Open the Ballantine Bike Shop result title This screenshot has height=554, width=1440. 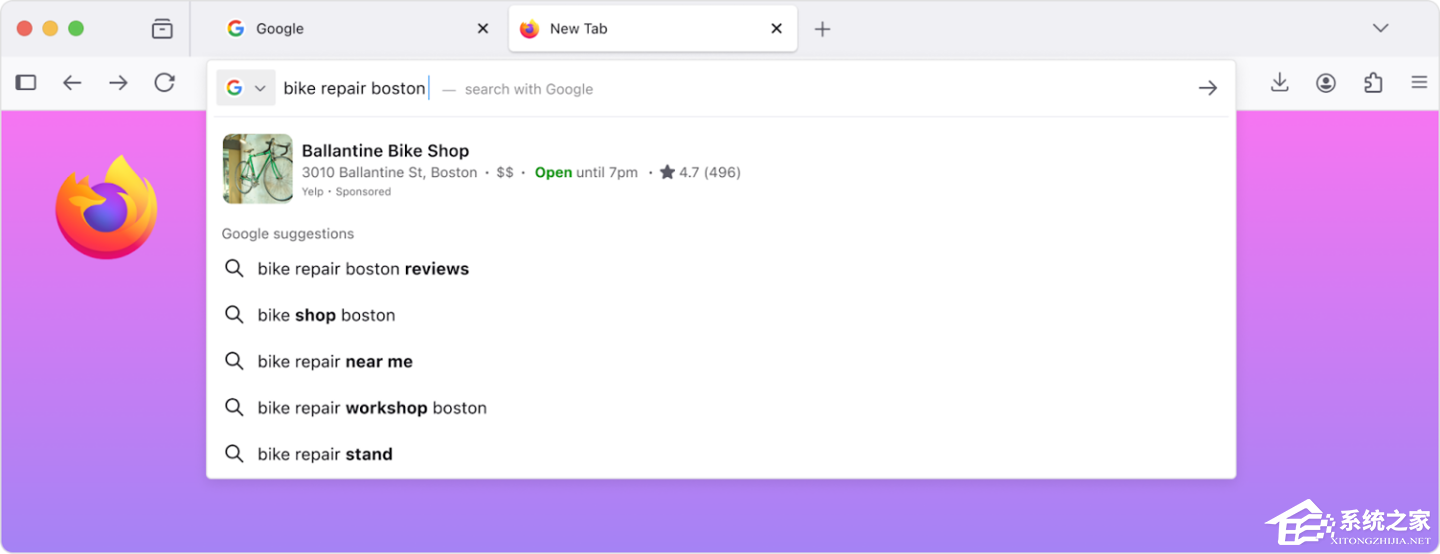385,151
